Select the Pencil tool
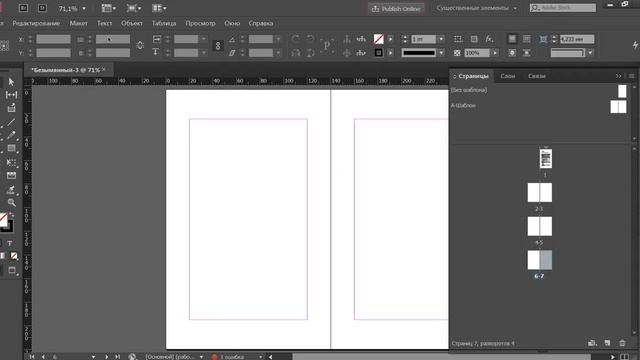 [11, 135]
